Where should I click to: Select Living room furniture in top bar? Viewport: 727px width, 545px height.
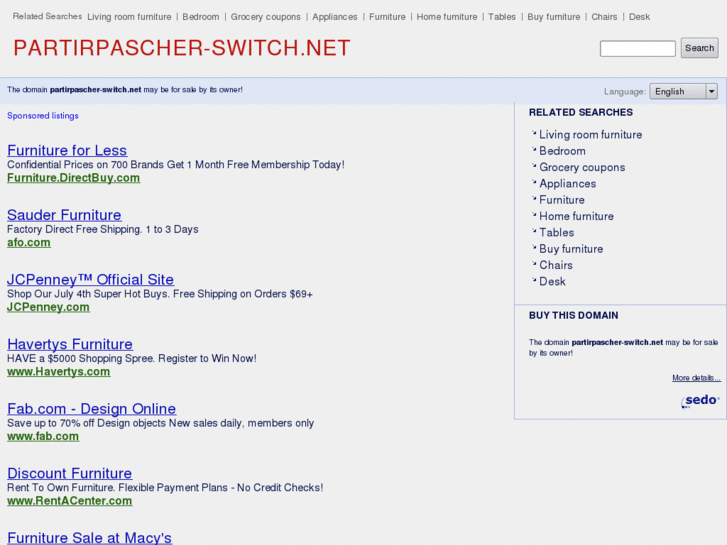129,17
